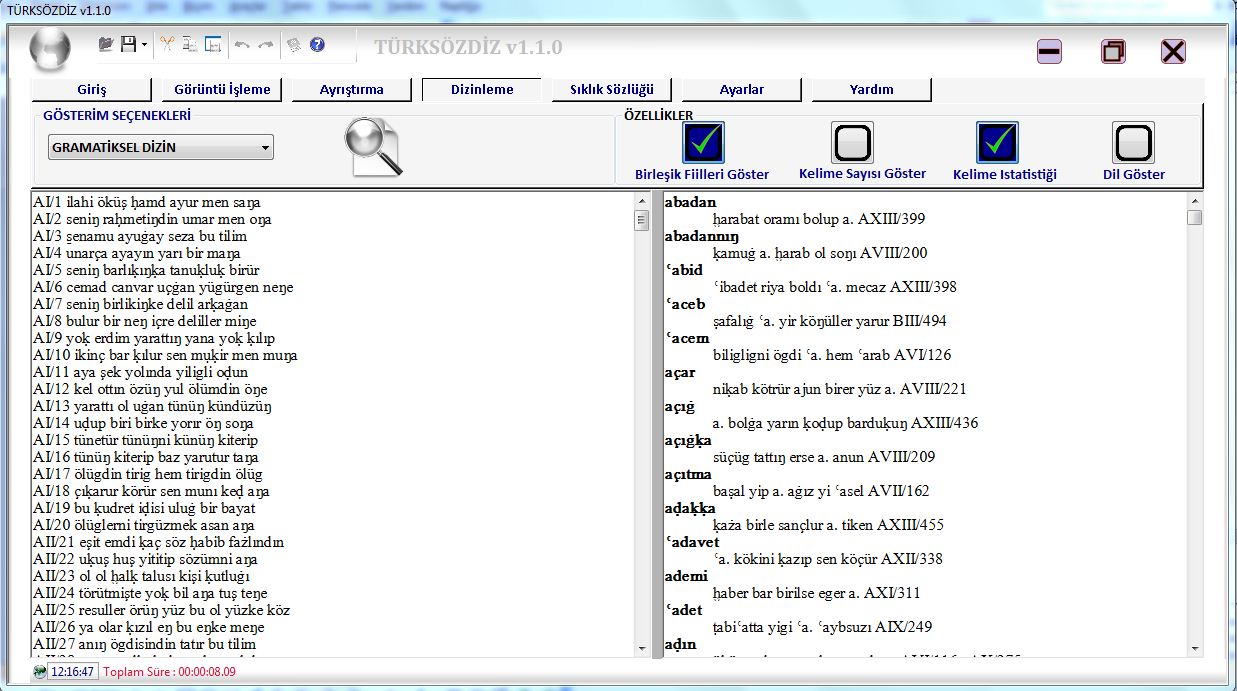Switch to the Sıklık Sözlüğü tab

point(611,89)
